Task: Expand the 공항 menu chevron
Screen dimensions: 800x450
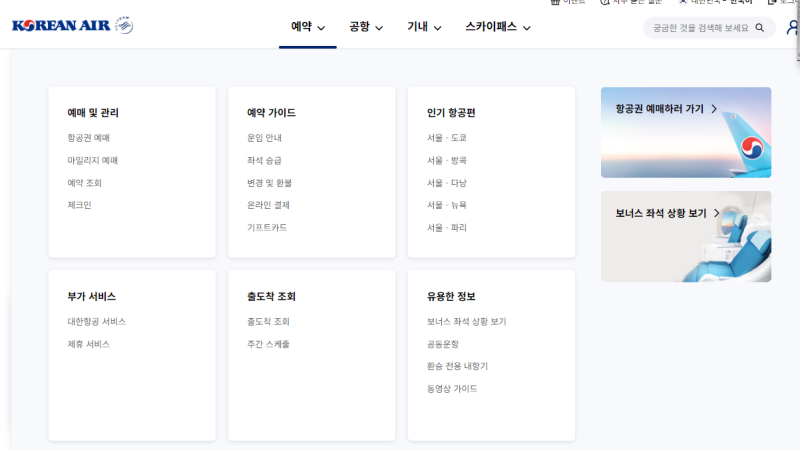Action: tap(379, 28)
